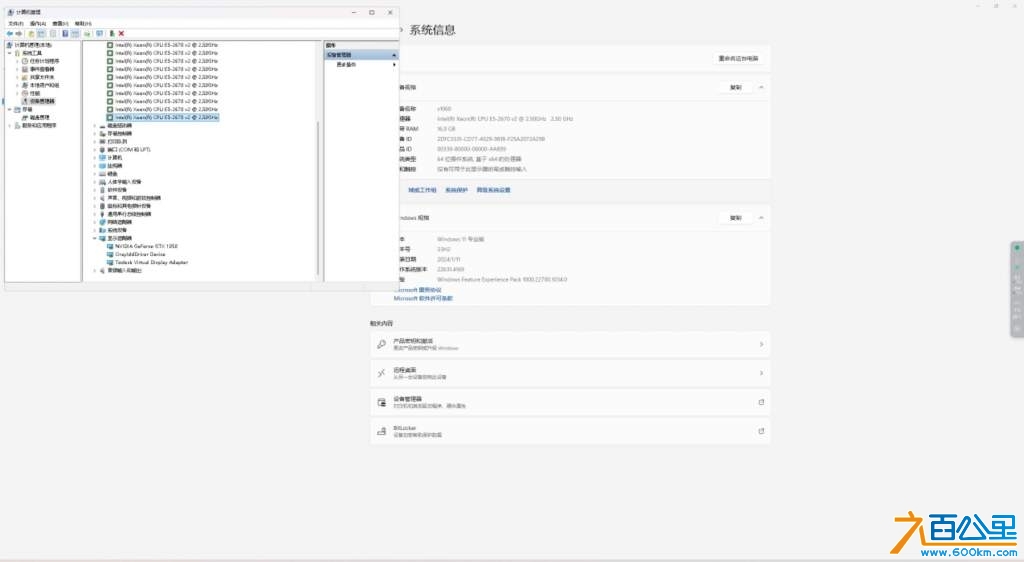Click the external link icon on BitLocker row

click(x=761, y=431)
